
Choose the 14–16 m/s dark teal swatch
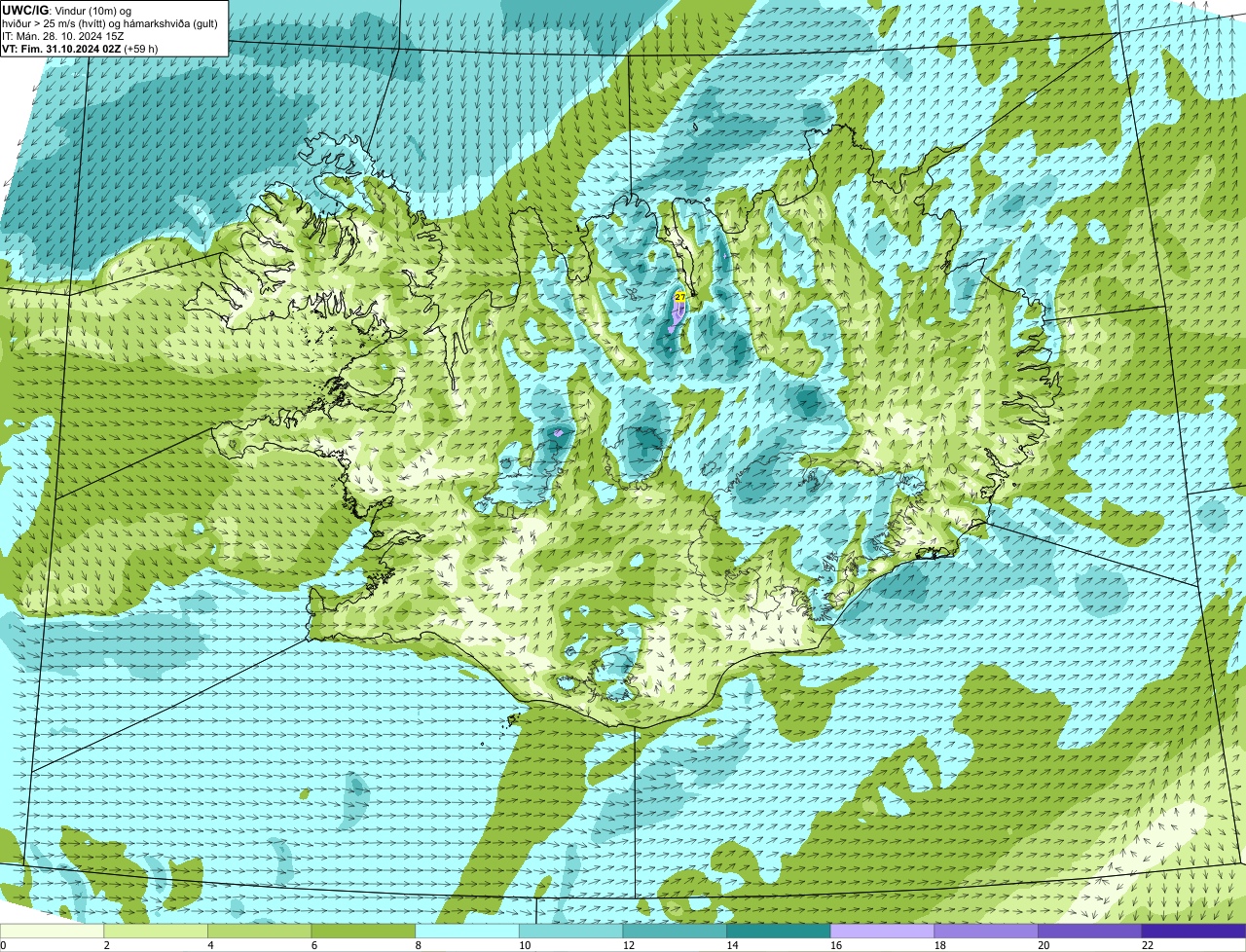779,931
